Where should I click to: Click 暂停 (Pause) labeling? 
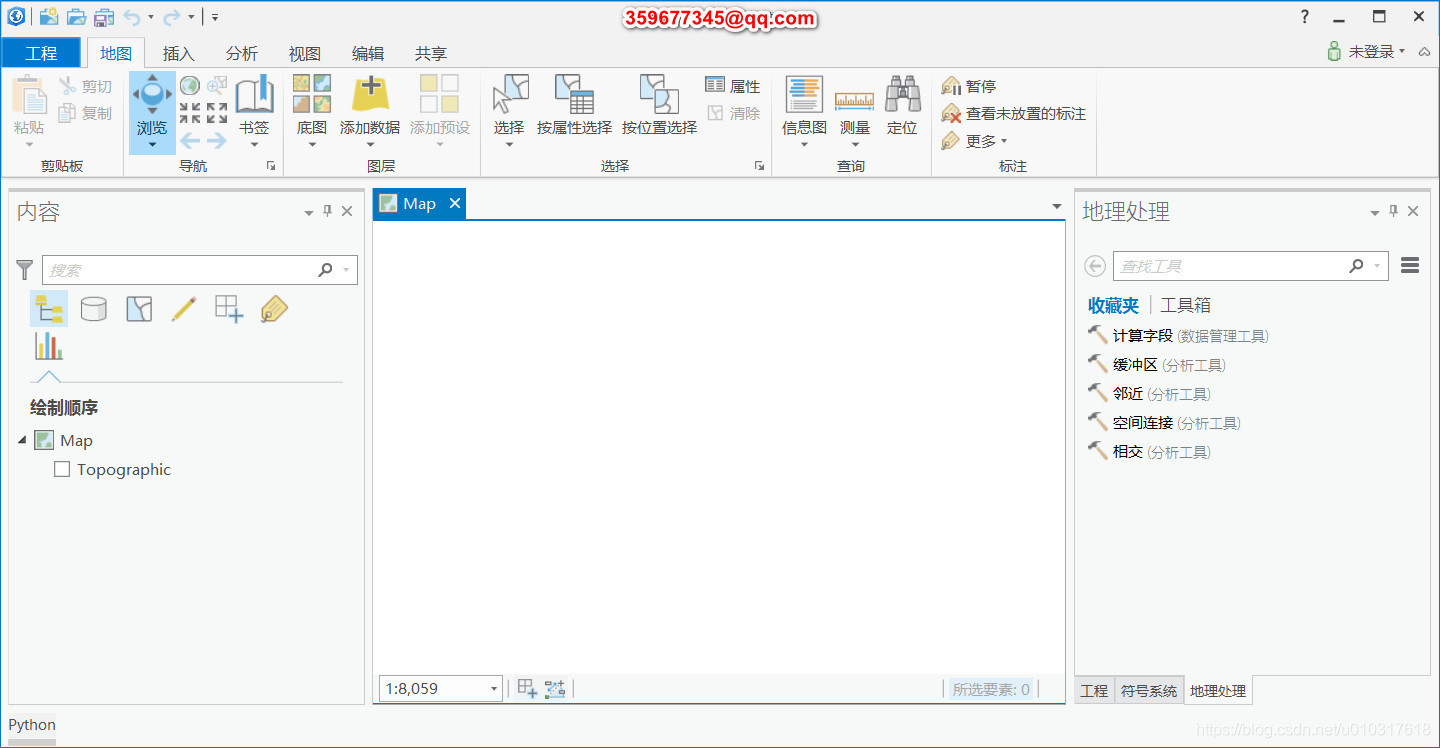(x=969, y=86)
